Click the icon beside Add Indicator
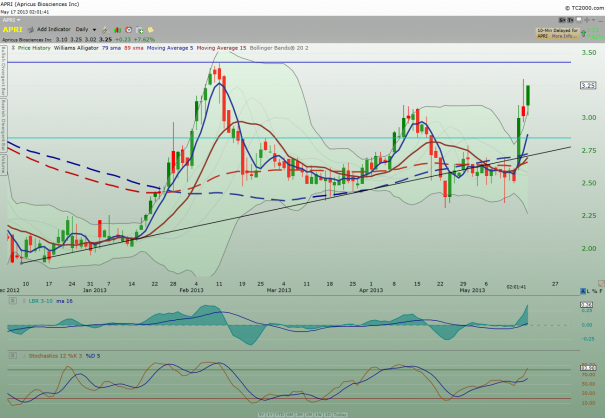This screenshot has width=605, height=418. 30,30
